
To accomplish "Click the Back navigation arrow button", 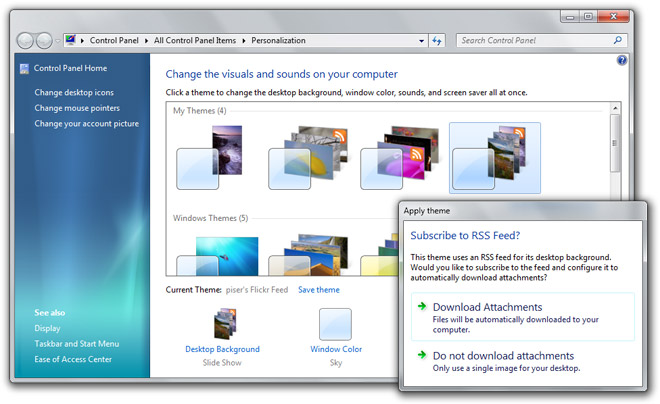I will [25, 41].
